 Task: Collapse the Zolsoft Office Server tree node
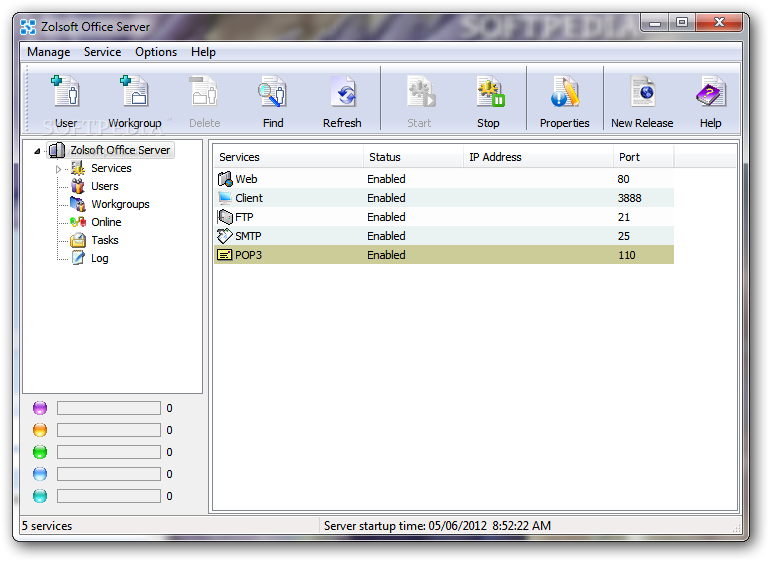[37, 151]
